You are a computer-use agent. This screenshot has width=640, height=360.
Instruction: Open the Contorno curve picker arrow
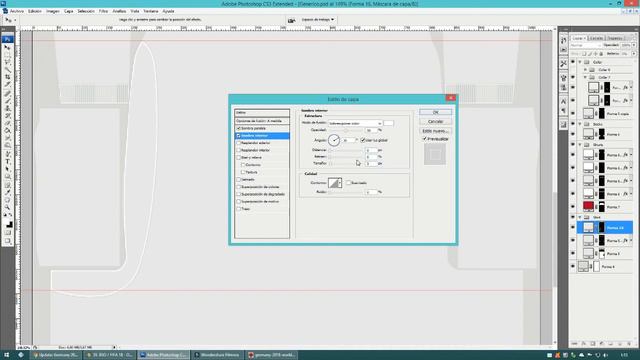[x=340, y=183]
